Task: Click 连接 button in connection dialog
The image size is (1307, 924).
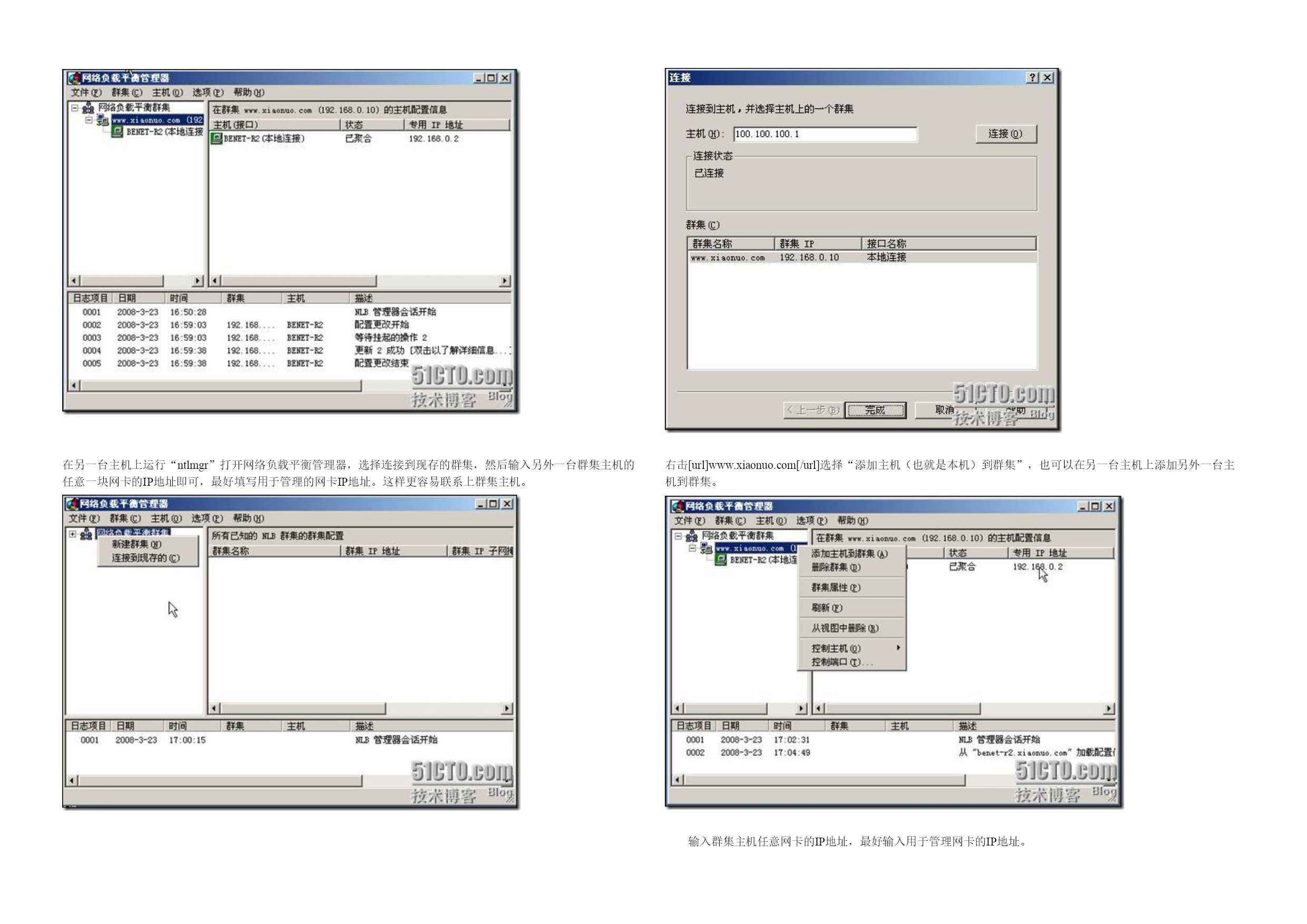Action: point(1006,134)
